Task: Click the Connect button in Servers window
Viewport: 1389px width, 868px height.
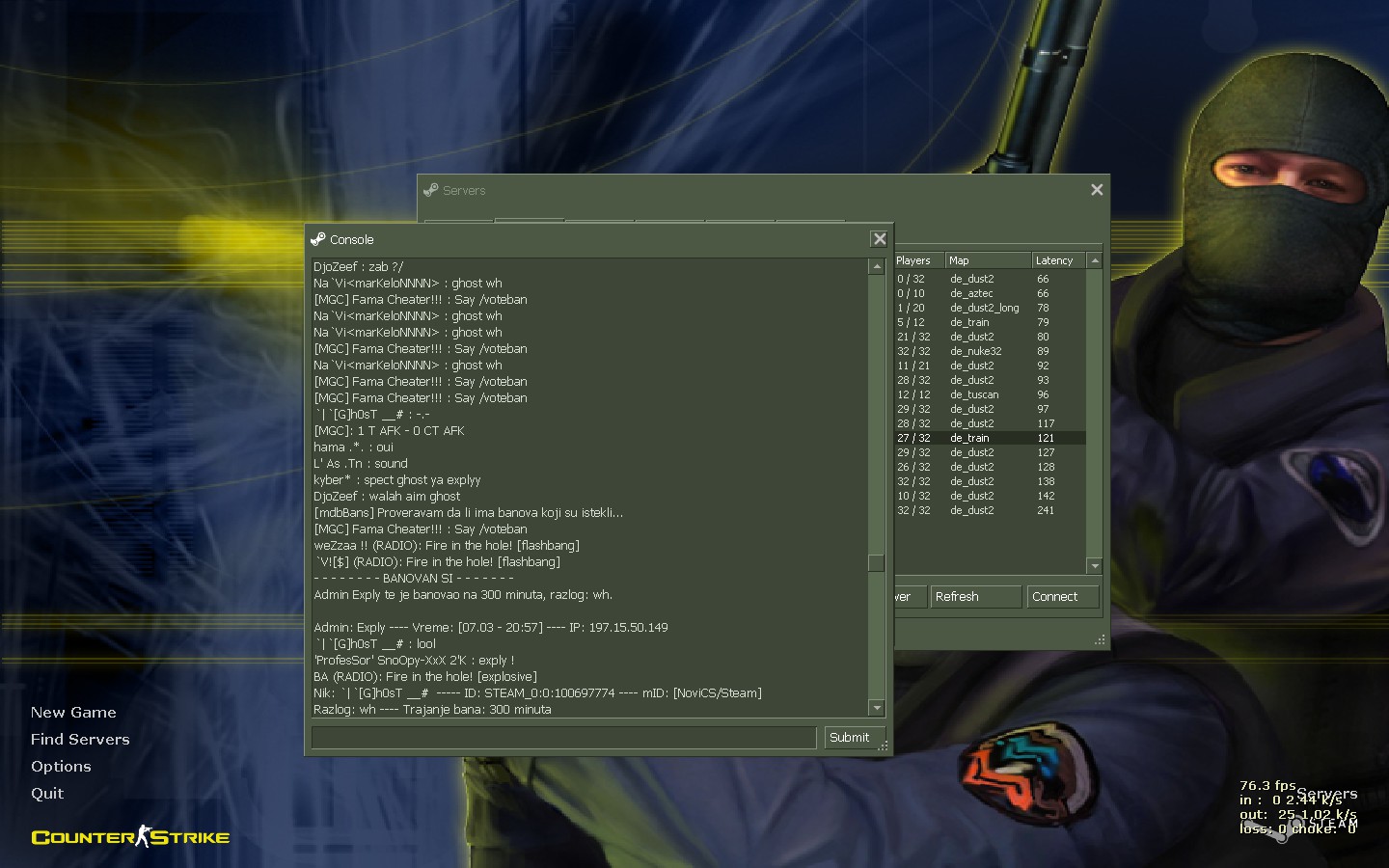Action: (1063, 597)
